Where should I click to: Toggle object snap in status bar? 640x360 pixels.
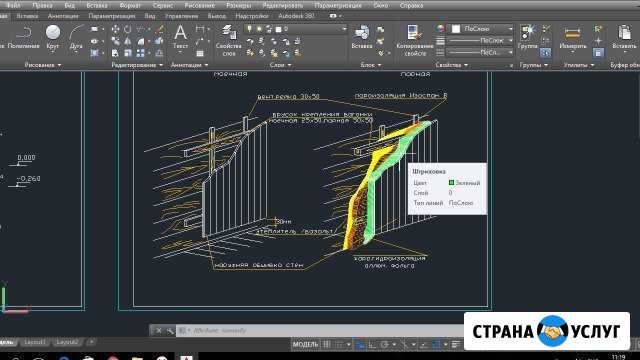point(436,345)
